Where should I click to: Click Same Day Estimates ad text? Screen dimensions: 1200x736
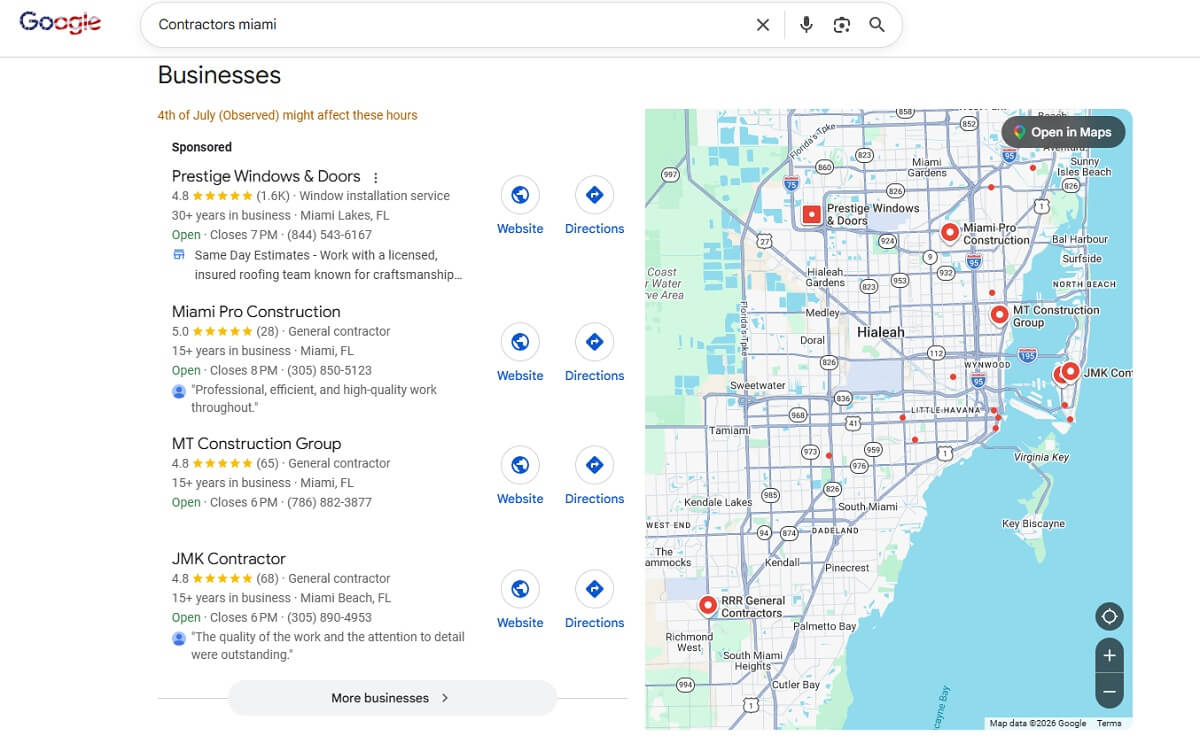[329, 265]
